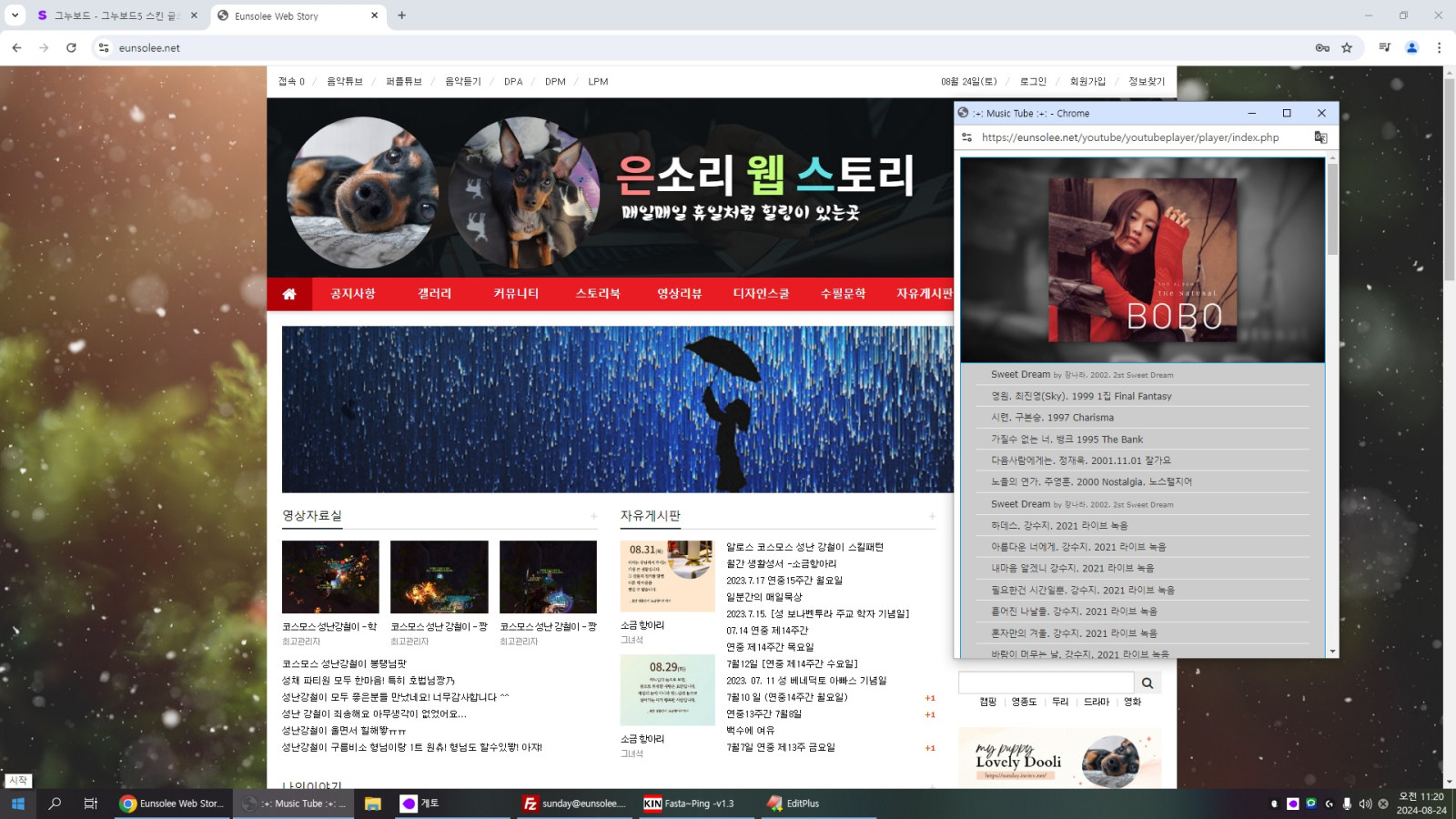Expand the 자유게시판 section with the plus icon
The width and height of the screenshot is (1456, 819).
[932, 516]
